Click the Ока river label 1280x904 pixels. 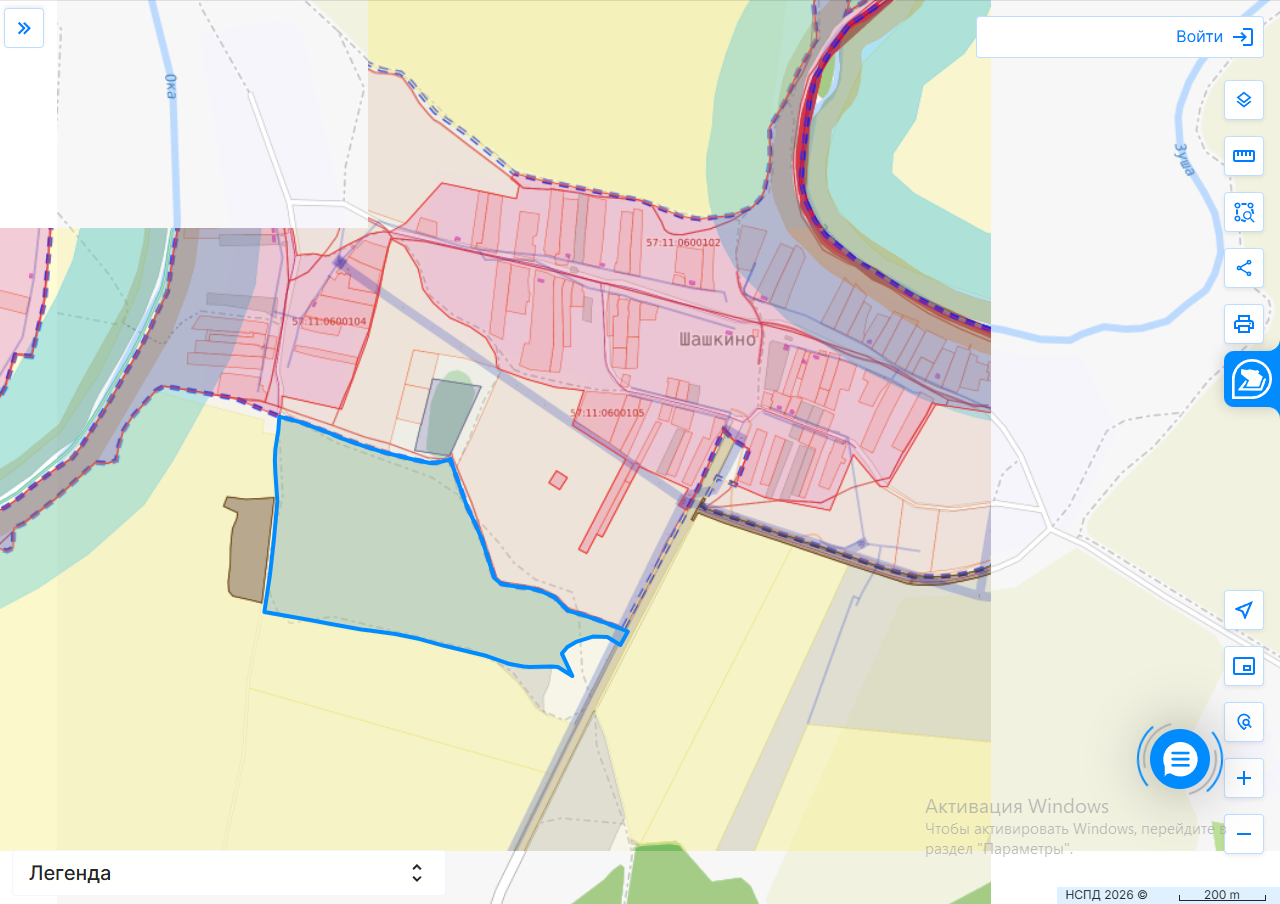[171, 86]
